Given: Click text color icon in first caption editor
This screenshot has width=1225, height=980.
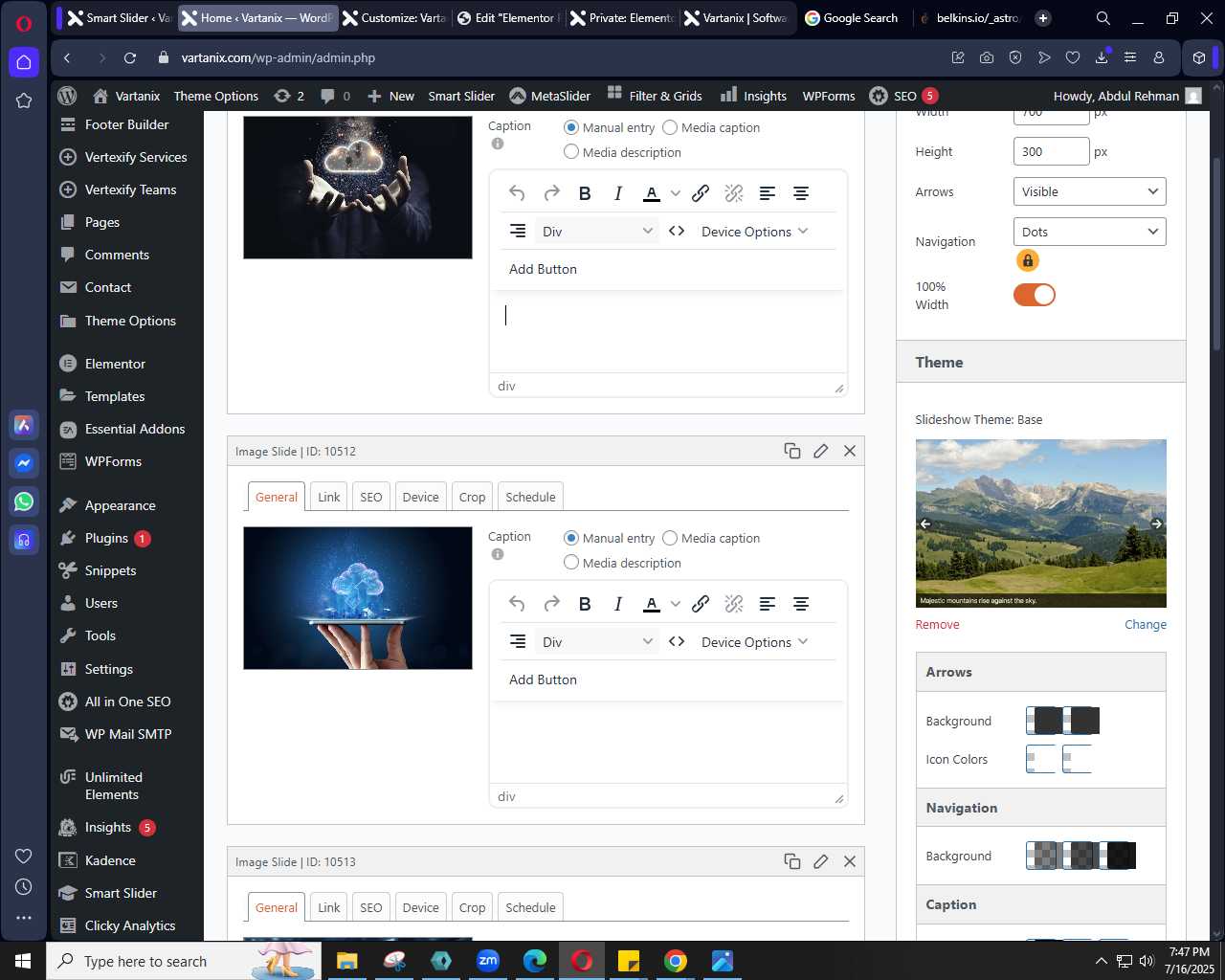Looking at the screenshot, I should click(x=652, y=193).
